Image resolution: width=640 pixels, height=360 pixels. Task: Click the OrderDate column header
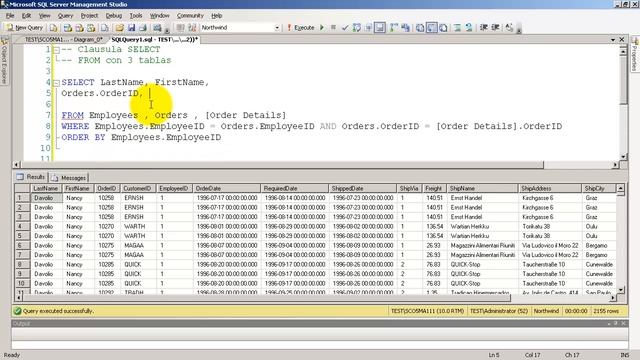[227, 188]
